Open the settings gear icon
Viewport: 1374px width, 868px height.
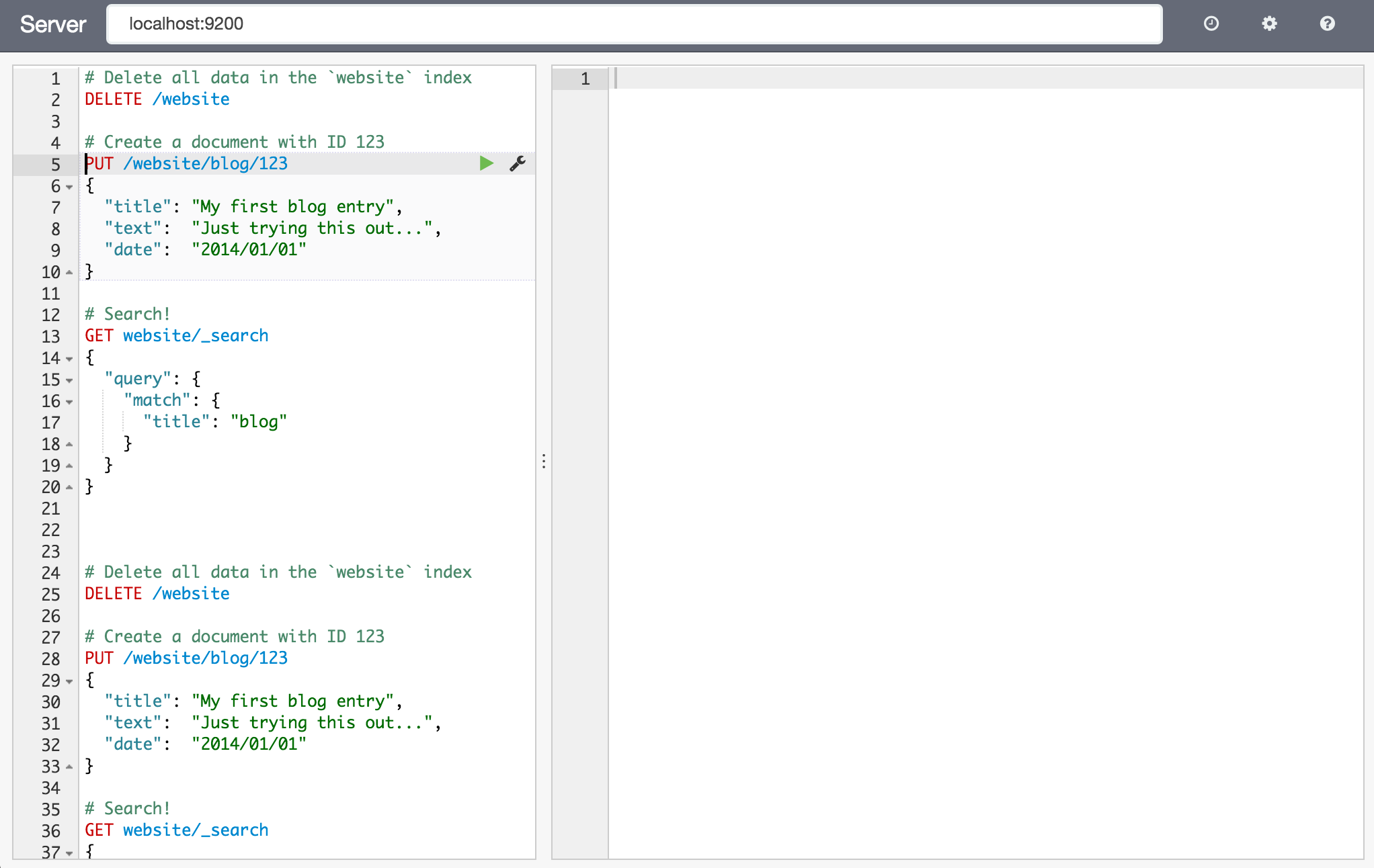pos(1269,24)
